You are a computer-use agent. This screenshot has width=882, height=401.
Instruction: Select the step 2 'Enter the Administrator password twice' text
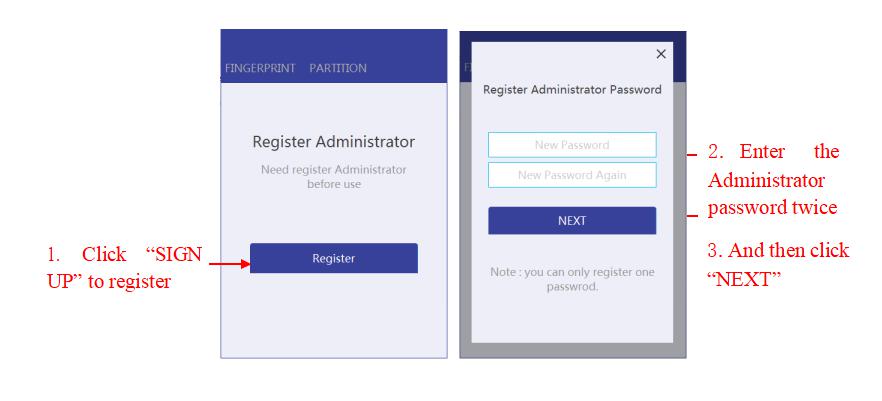(x=773, y=180)
